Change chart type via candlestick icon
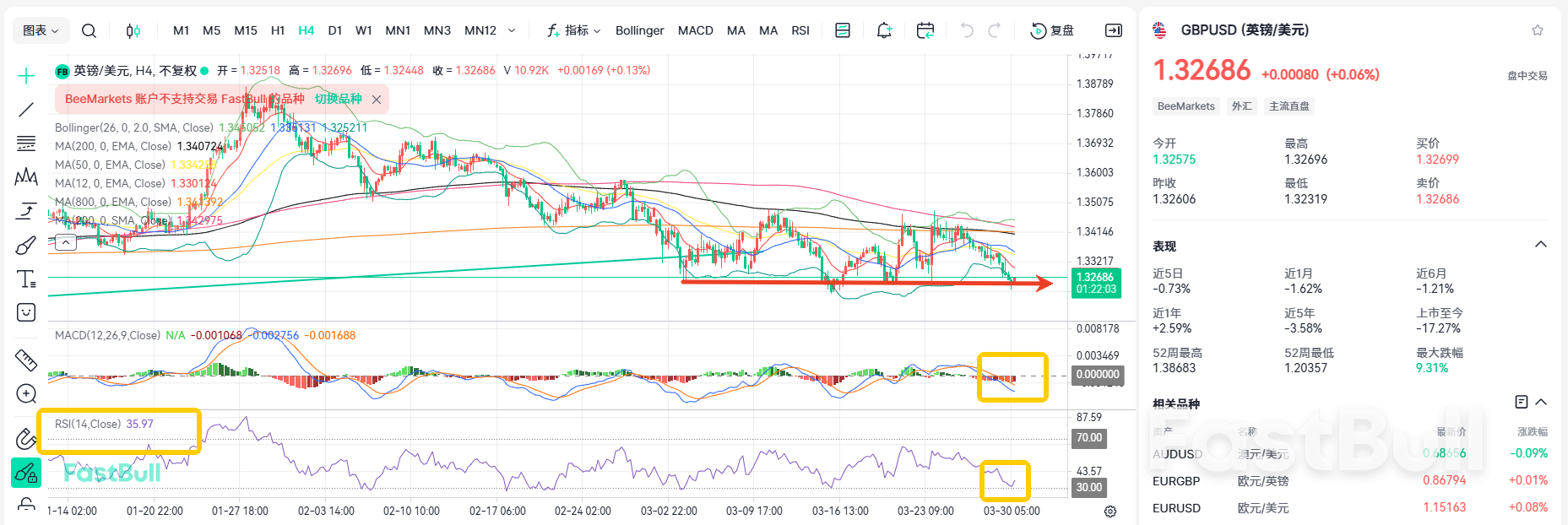This screenshot has height=525, width=1568. tap(133, 30)
